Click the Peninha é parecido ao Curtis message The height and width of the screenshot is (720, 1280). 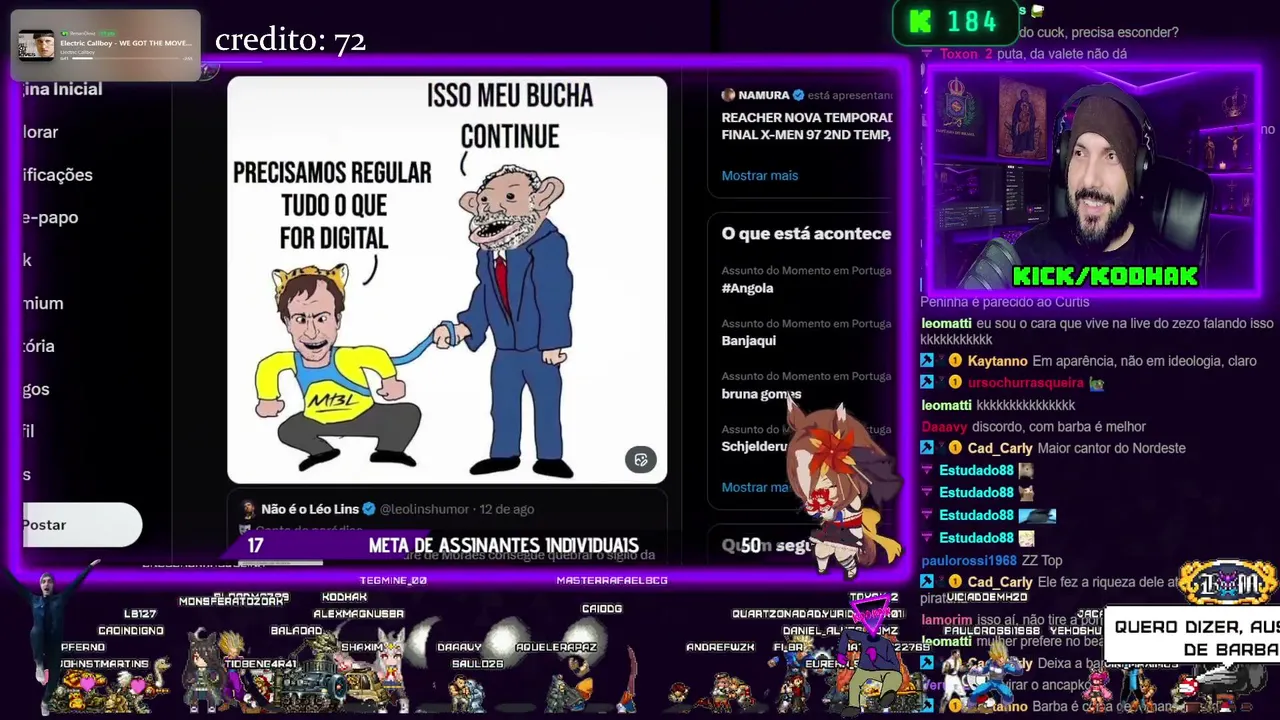pos(1005,302)
